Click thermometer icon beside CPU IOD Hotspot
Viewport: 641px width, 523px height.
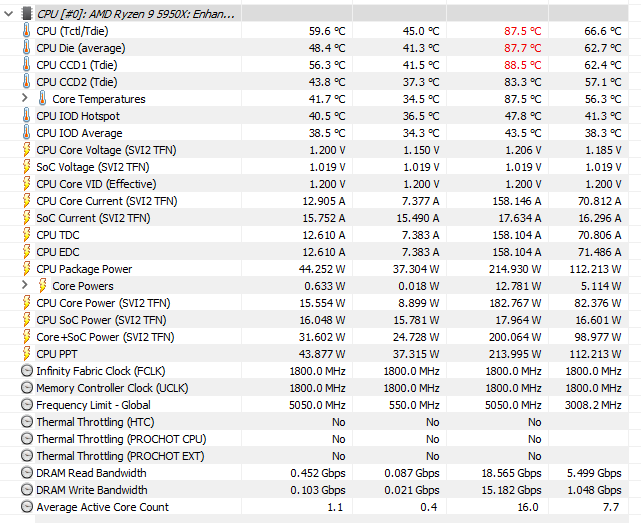pos(27,116)
